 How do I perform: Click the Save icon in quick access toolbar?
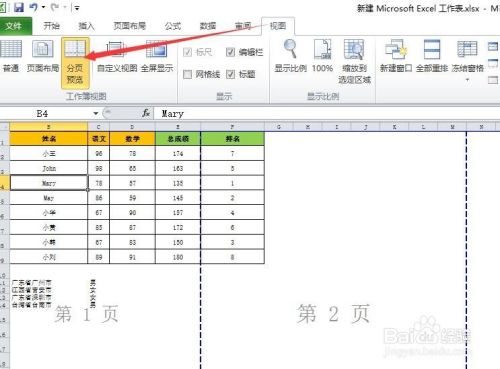[18, 7]
